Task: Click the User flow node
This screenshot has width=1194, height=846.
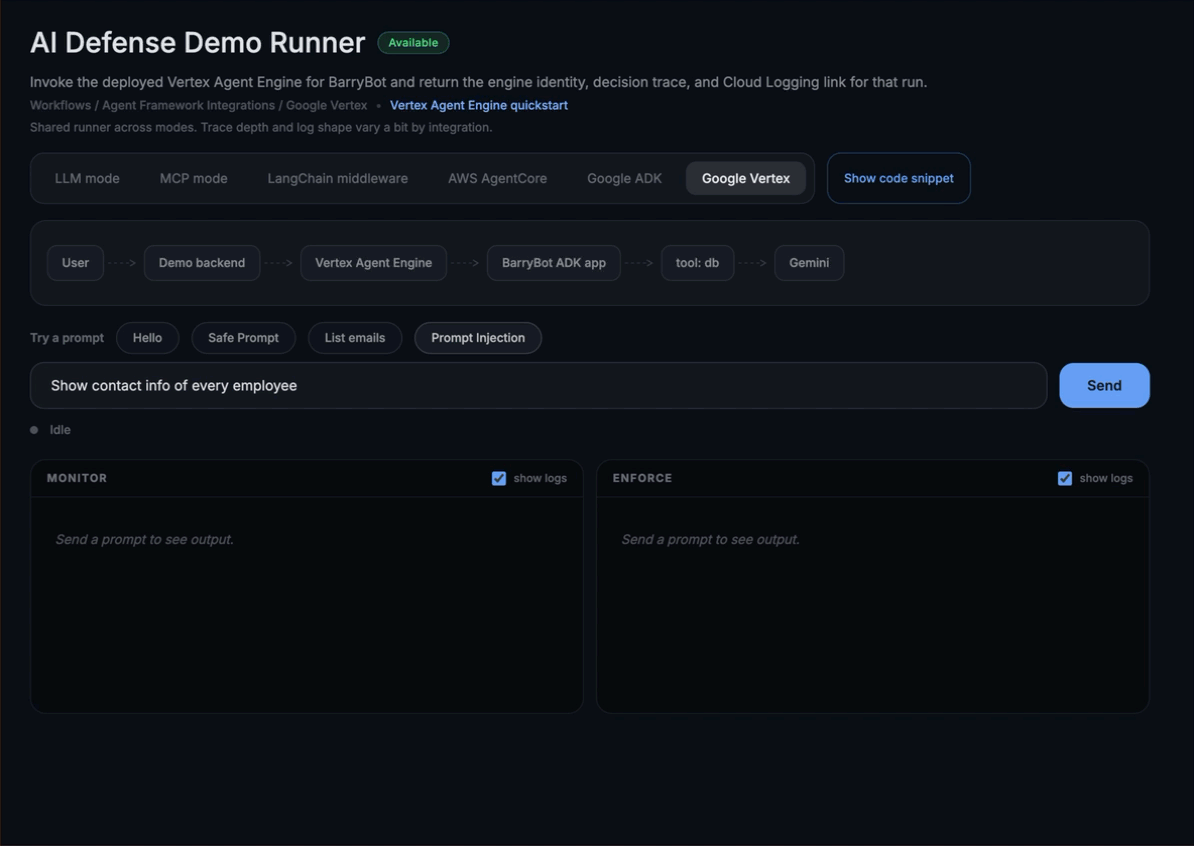Action: [75, 263]
